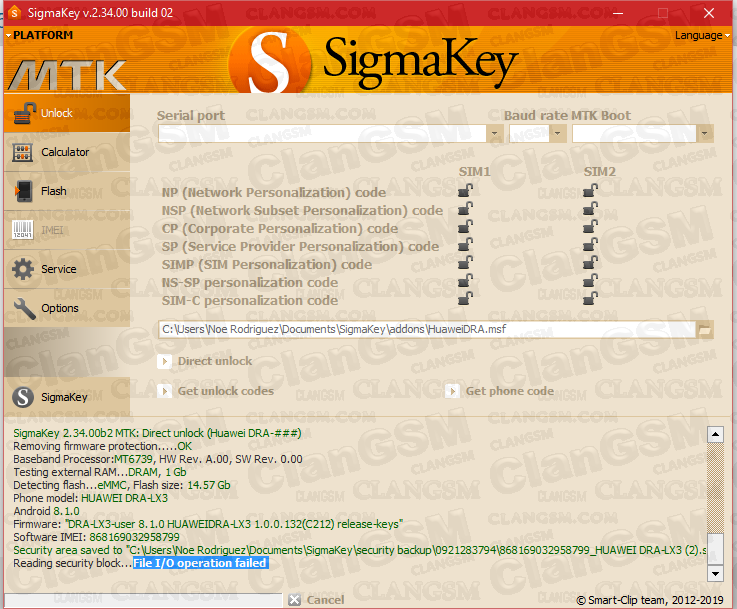This screenshot has height=609, width=737.
Task: Click the Get unlock codes button
Action: click(216, 391)
